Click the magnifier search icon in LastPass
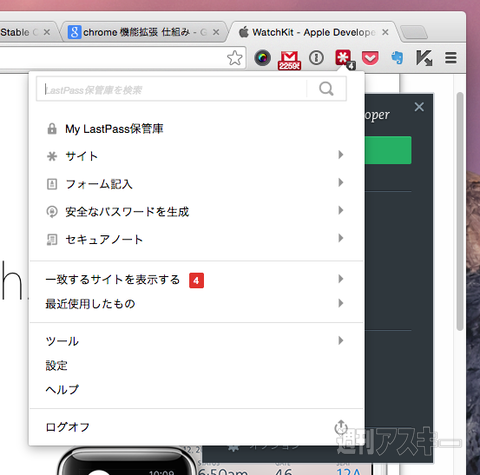 [x=326, y=89]
